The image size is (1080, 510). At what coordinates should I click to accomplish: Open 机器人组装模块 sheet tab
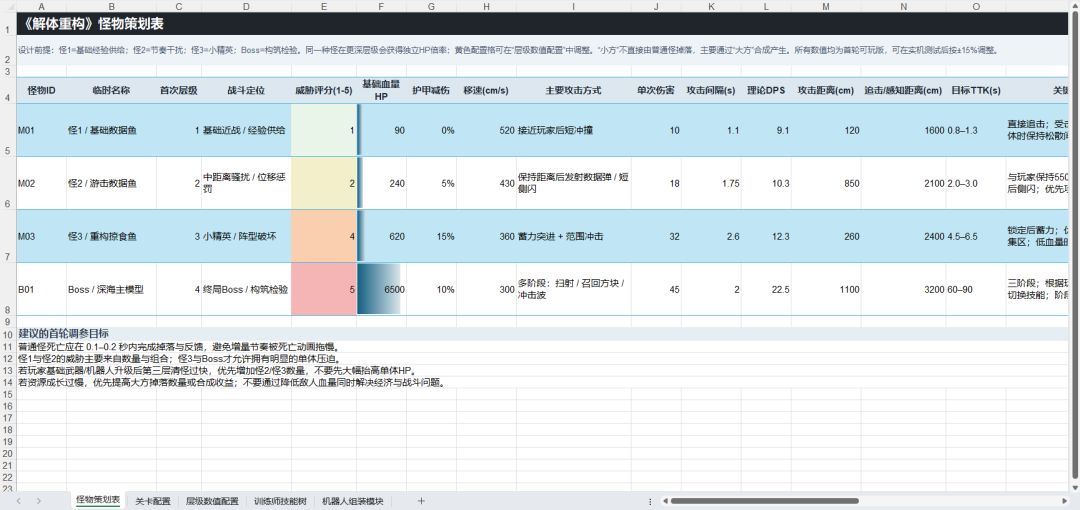point(353,501)
